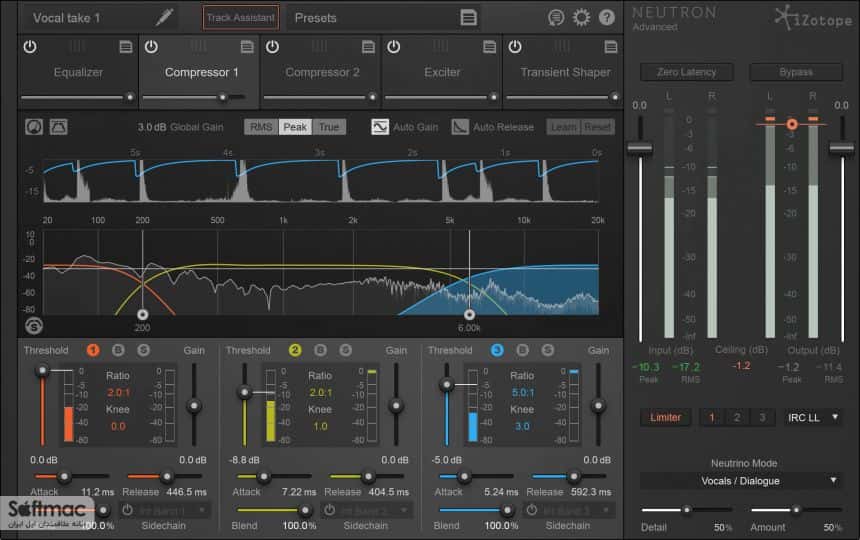This screenshot has height=540, width=860.
Task: Open the Exciter module preset list icon
Action: (x=489, y=47)
